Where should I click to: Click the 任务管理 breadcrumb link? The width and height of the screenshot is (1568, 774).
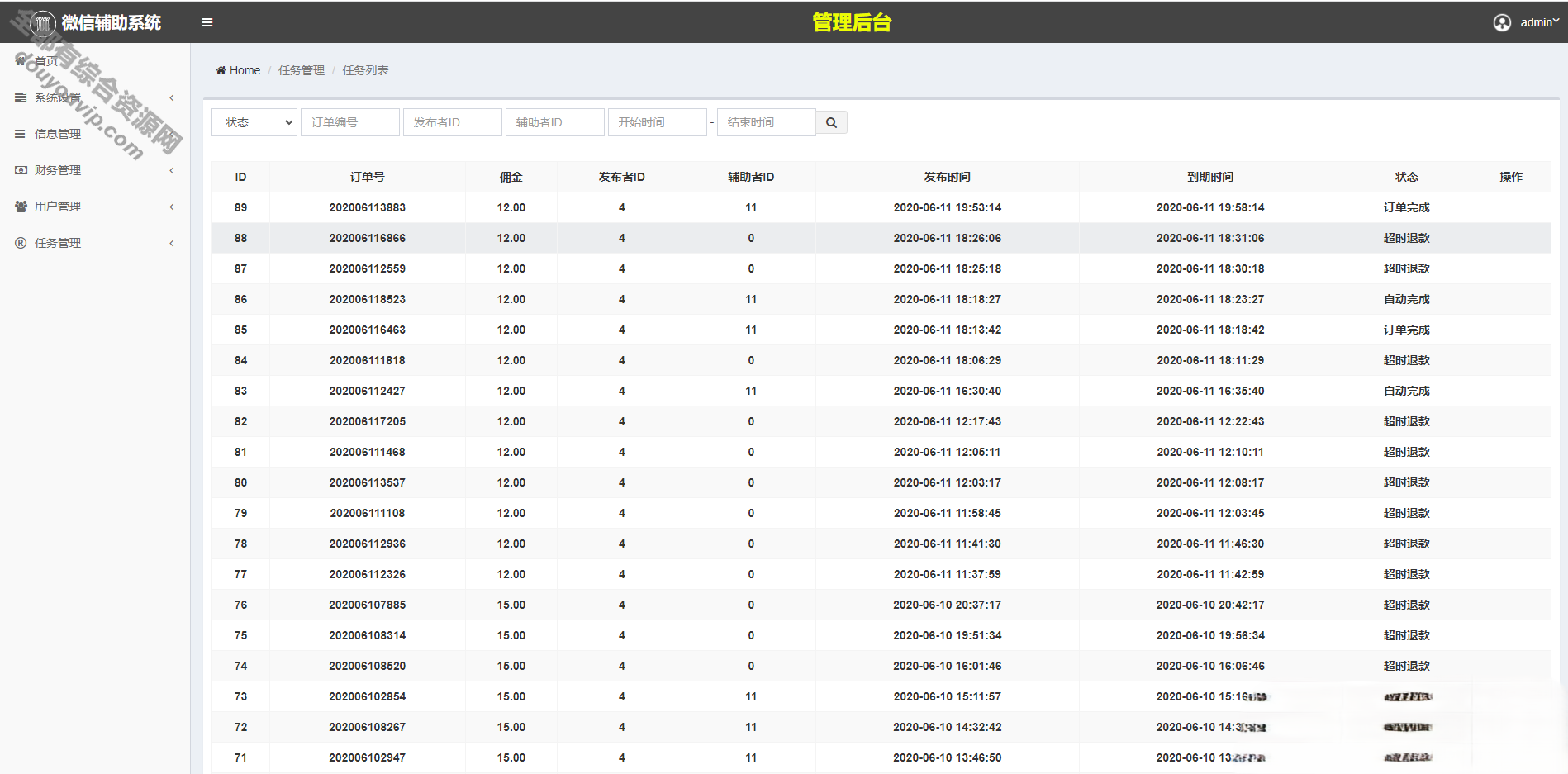coord(302,70)
